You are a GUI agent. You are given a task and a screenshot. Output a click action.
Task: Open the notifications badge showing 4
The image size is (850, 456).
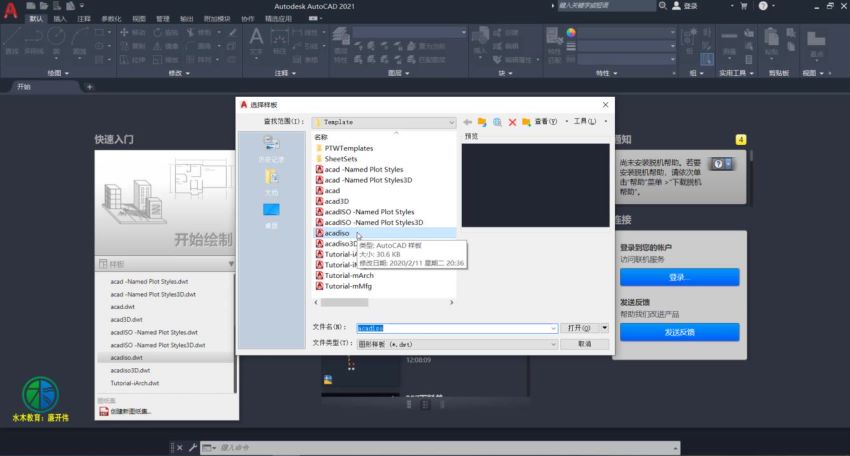click(x=740, y=140)
